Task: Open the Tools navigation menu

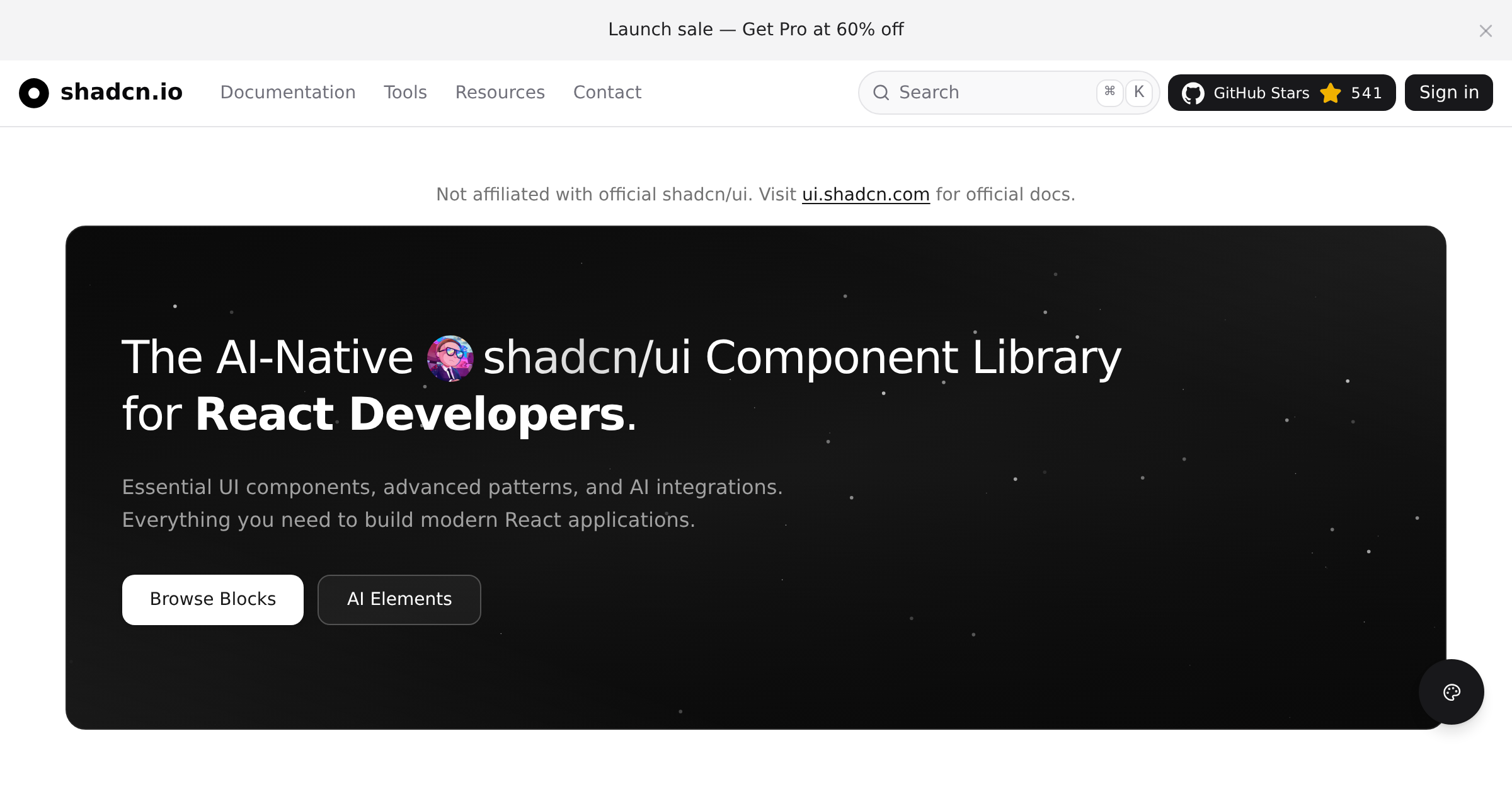Action: 405,93
